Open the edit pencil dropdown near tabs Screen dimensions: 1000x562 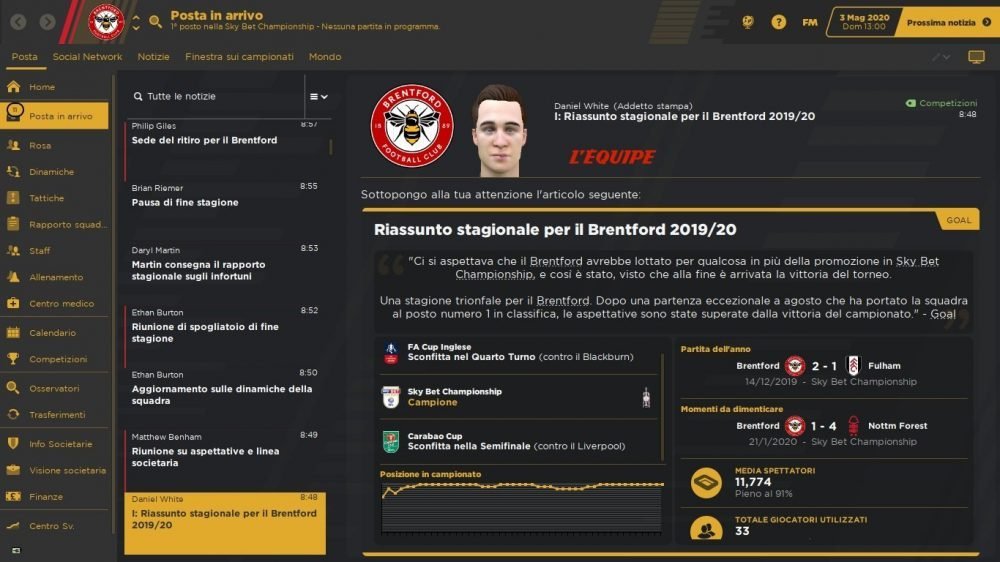pos(941,57)
